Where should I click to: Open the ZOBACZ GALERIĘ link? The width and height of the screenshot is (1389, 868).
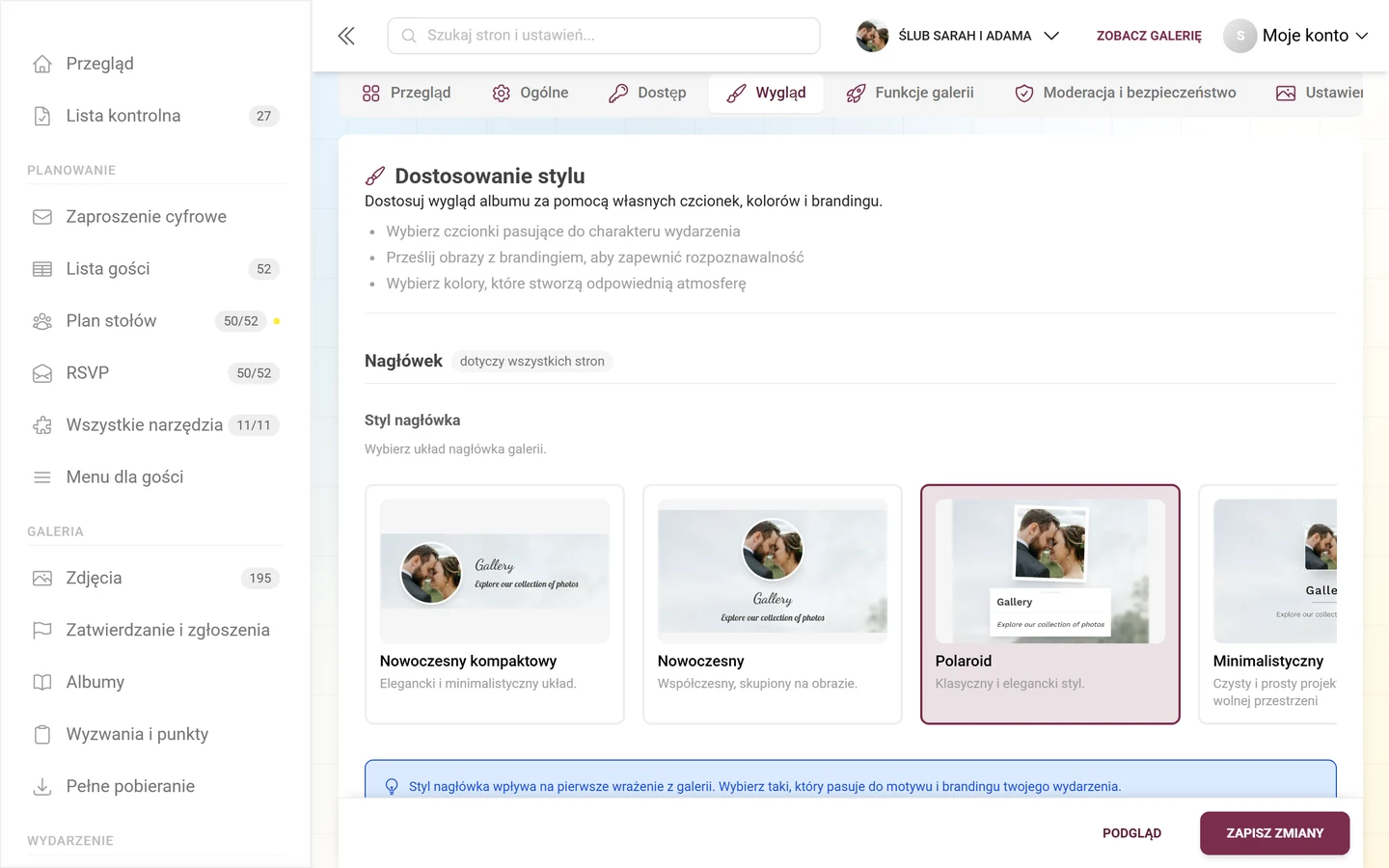[x=1149, y=36]
